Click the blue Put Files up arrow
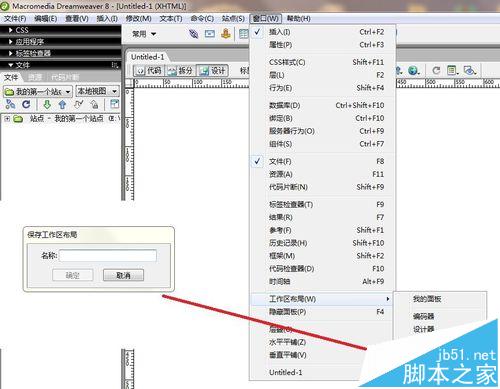 62,105
